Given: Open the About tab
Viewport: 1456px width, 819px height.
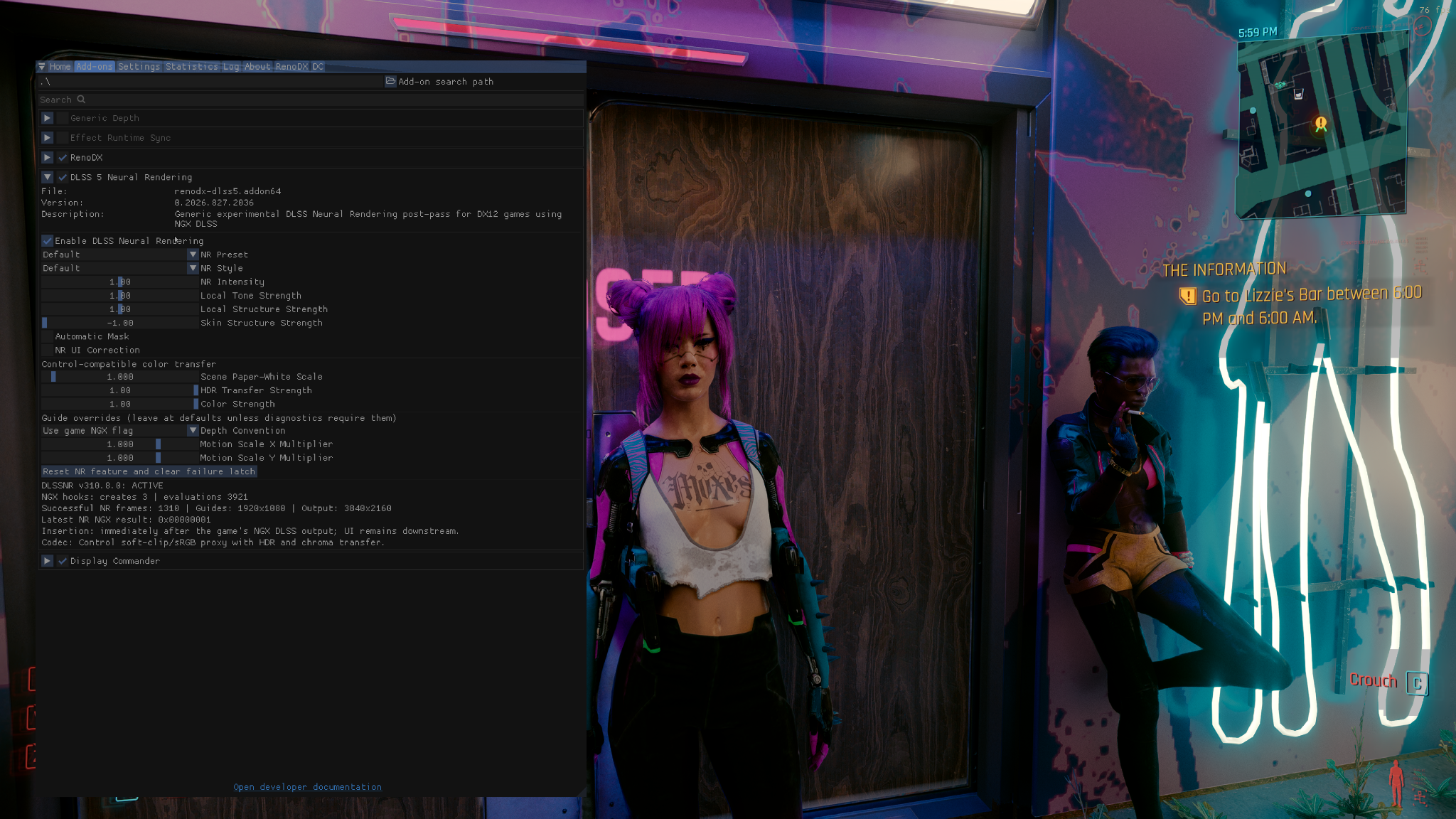Looking at the screenshot, I should coord(257,67).
